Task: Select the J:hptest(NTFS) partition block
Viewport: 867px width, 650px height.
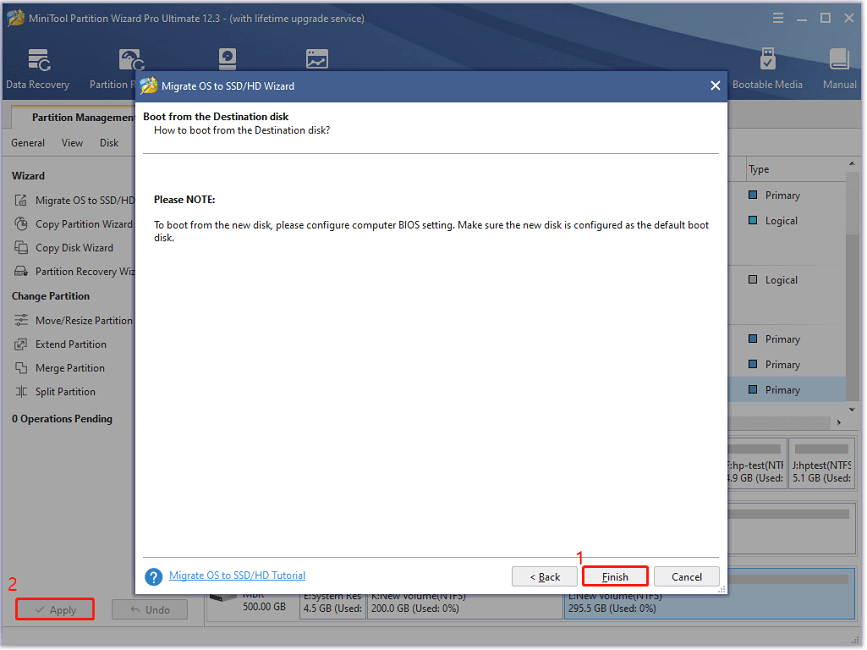Action: [x=822, y=463]
